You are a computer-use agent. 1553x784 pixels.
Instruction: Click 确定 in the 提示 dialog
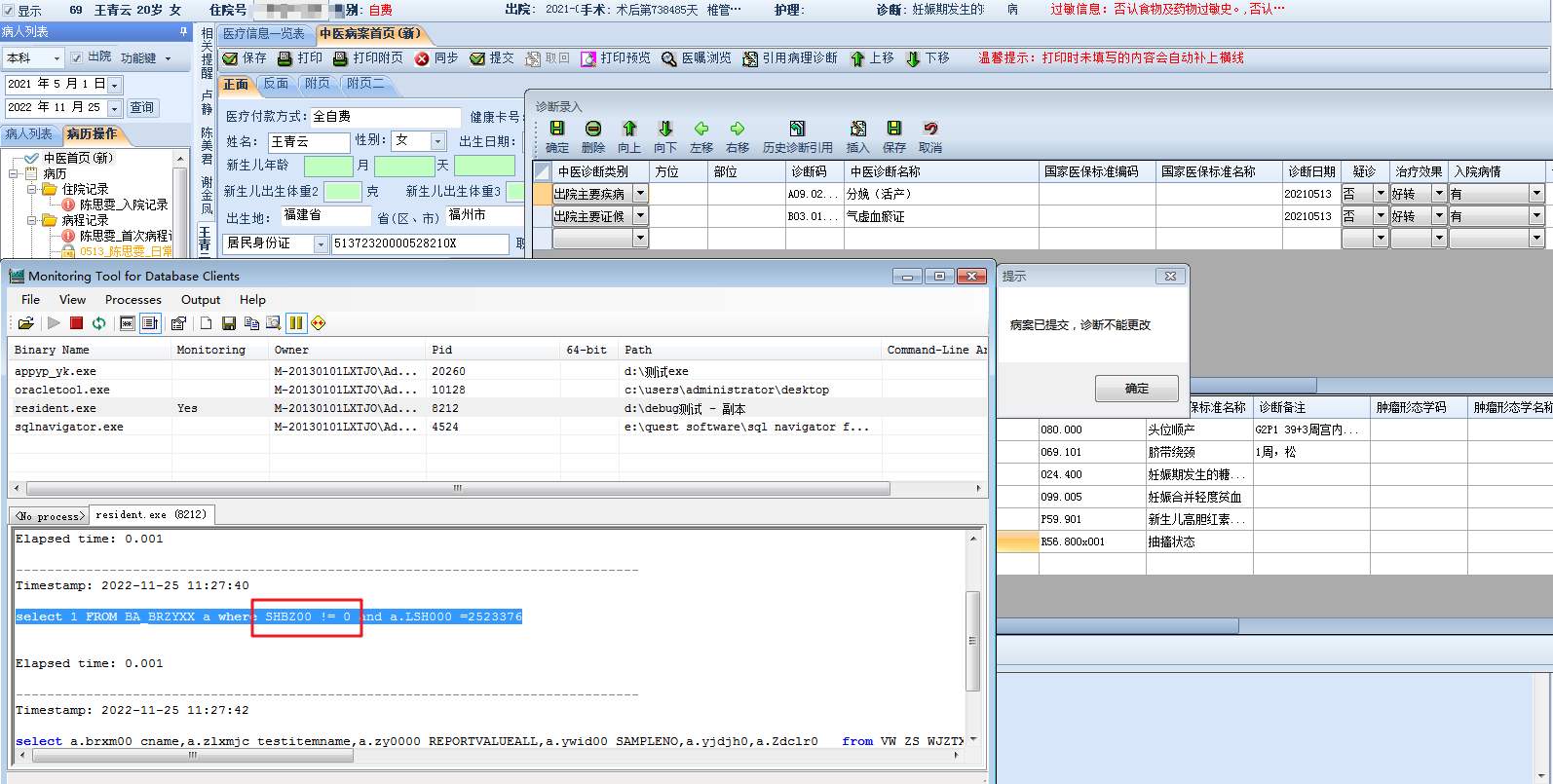click(1136, 389)
